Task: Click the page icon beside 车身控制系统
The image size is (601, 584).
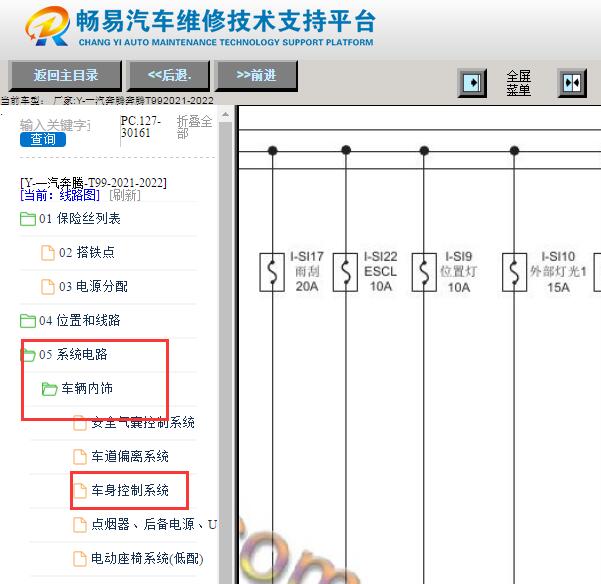Action: pos(80,491)
